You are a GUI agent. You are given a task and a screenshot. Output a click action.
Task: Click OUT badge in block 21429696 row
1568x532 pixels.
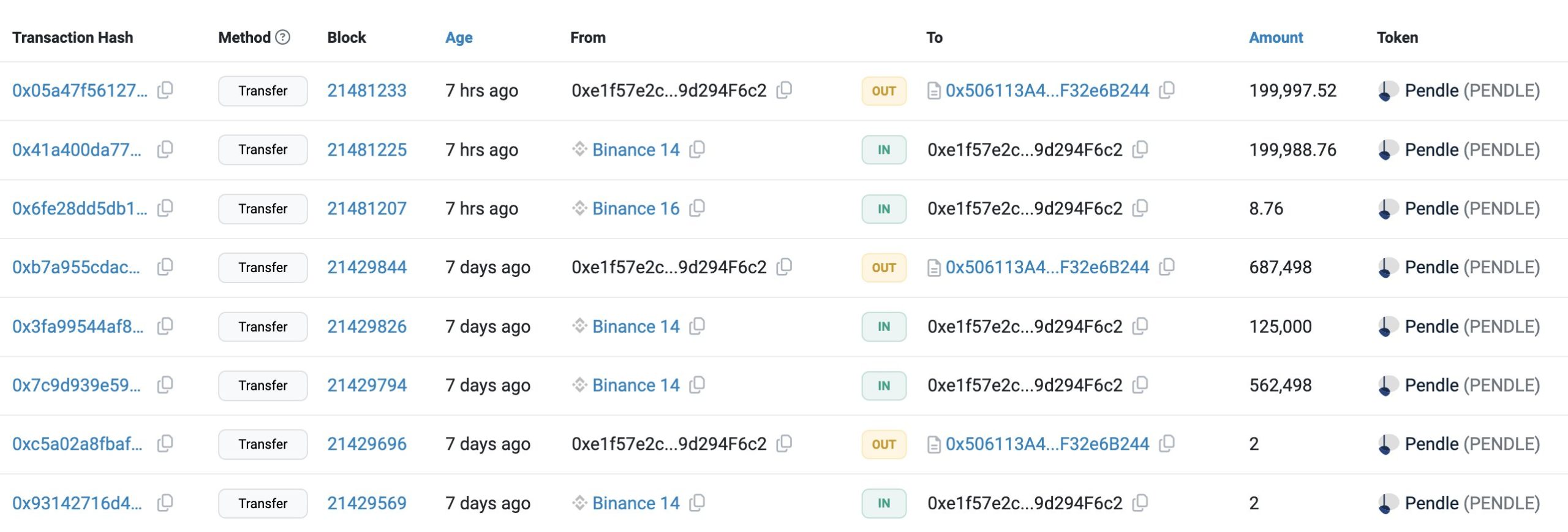(x=883, y=444)
